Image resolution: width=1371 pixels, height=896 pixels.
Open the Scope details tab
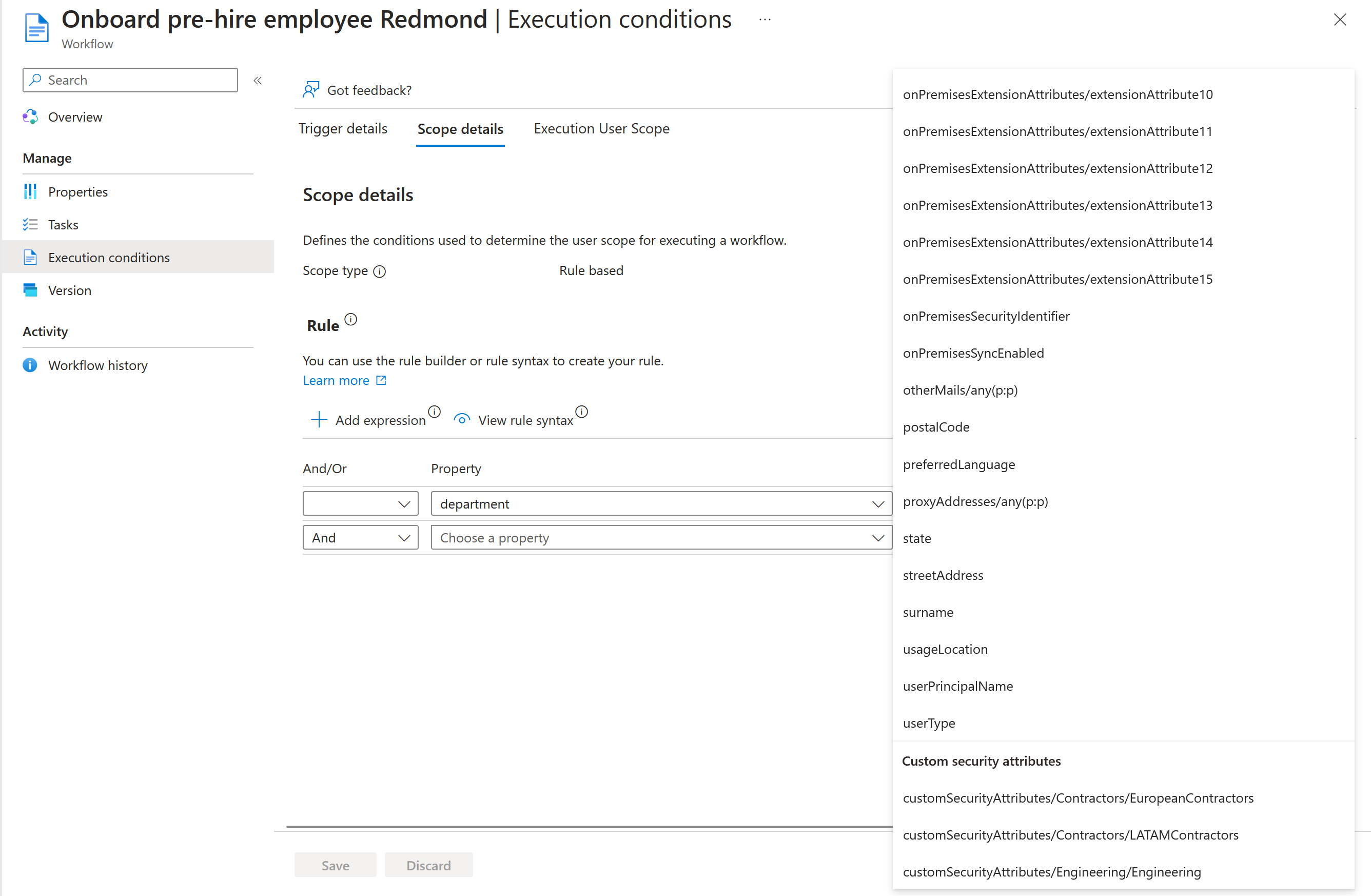(x=461, y=128)
